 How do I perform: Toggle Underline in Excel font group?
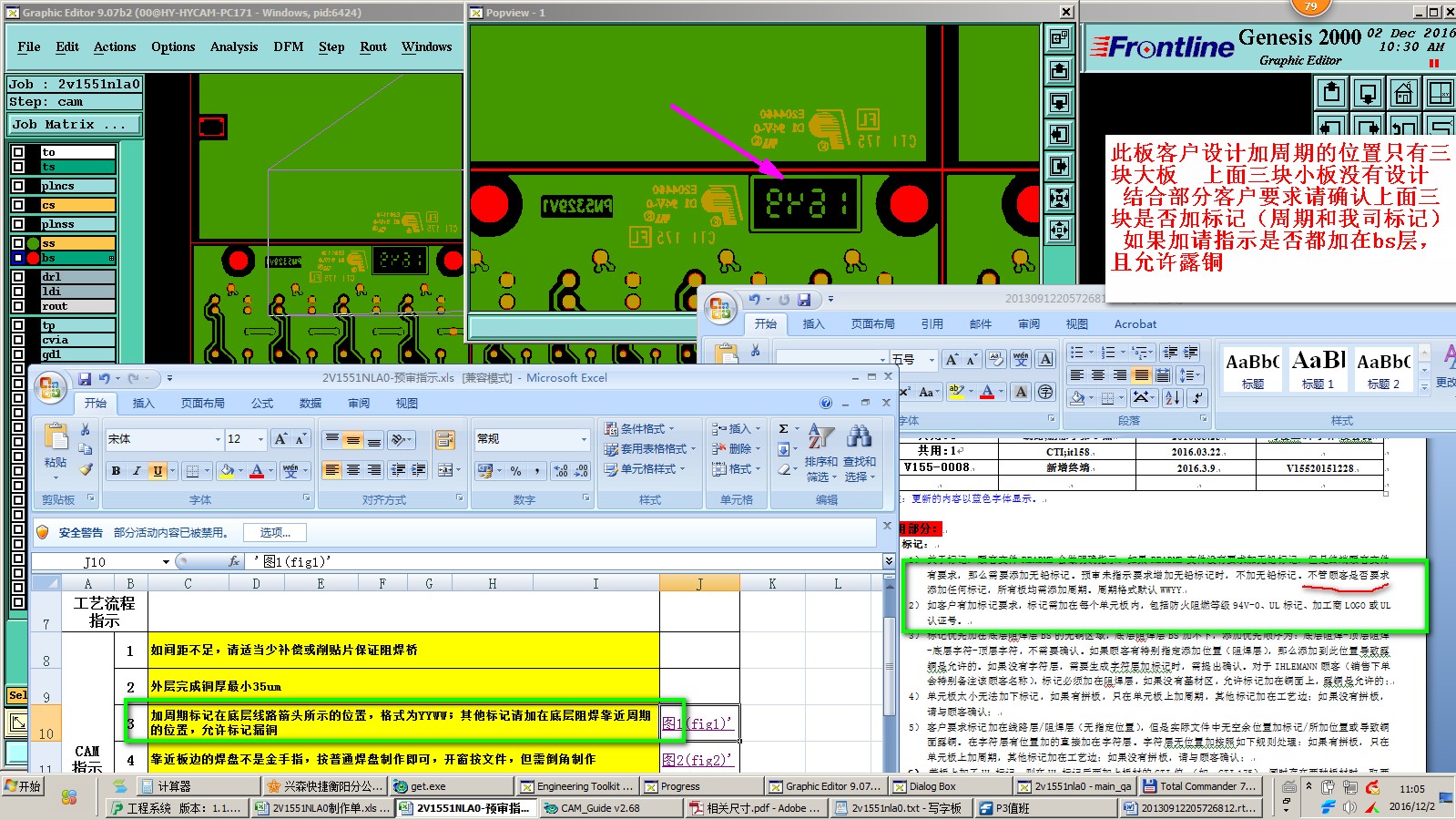[x=158, y=471]
